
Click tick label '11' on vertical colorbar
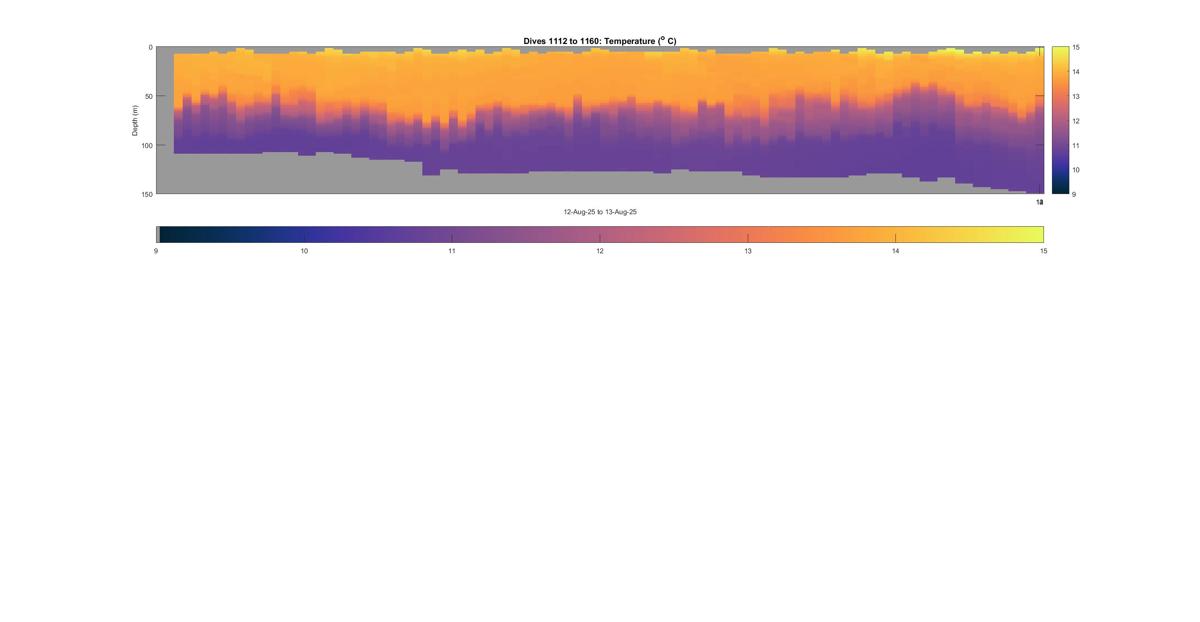1075,146
